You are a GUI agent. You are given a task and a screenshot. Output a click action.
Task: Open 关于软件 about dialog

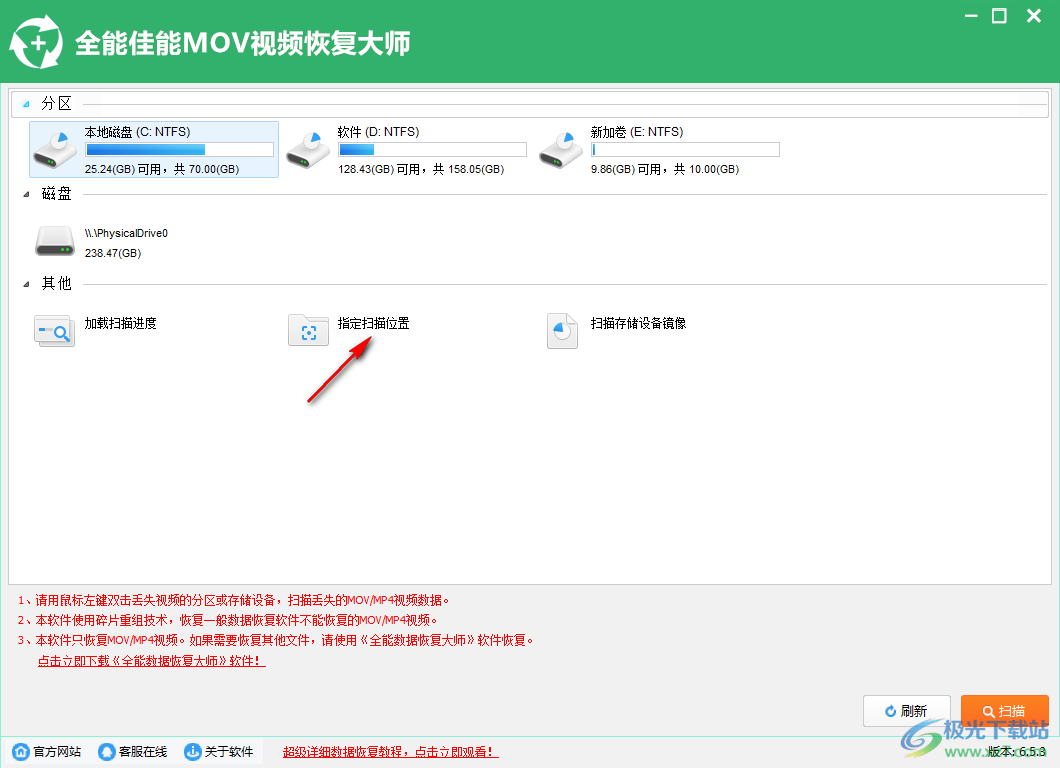[x=229, y=751]
